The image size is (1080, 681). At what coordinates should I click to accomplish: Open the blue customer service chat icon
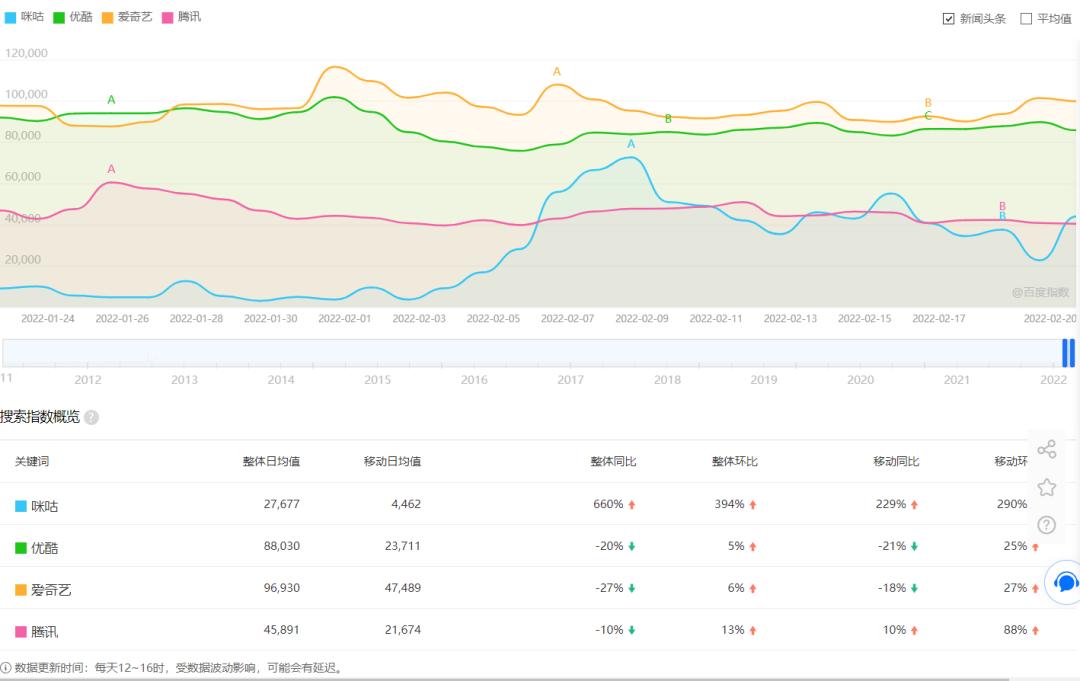(x=1066, y=582)
